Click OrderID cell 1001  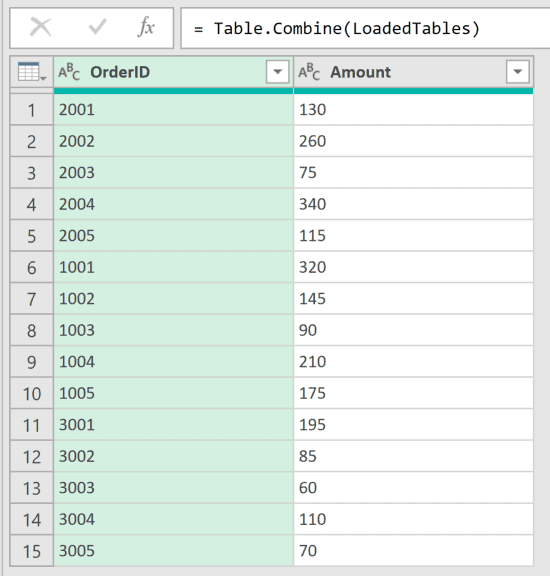(x=173, y=267)
